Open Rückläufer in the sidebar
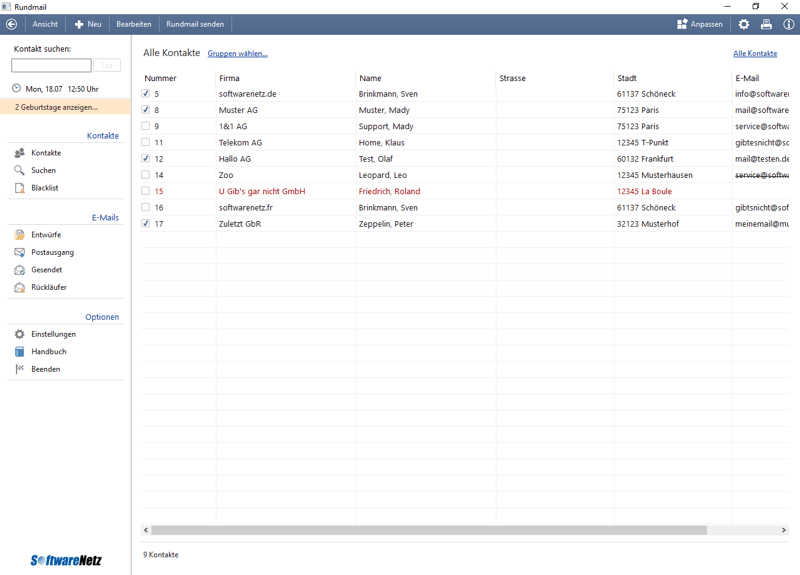 pyautogui.click(x=48, y=287)
